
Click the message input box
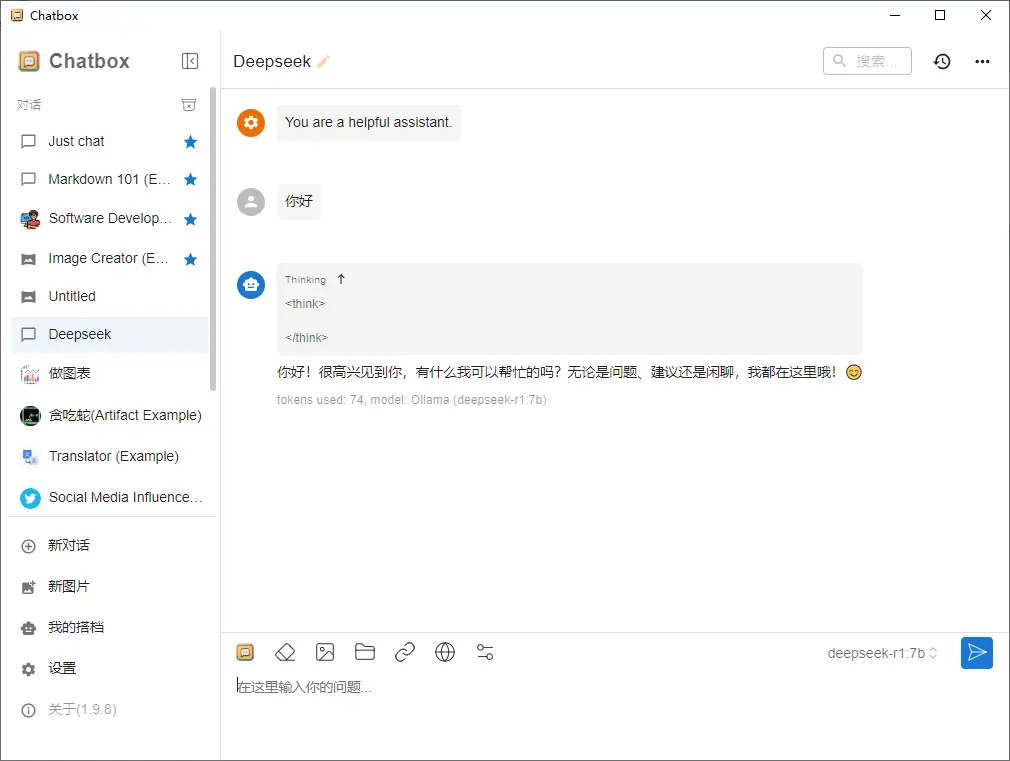tap(614, 688)
